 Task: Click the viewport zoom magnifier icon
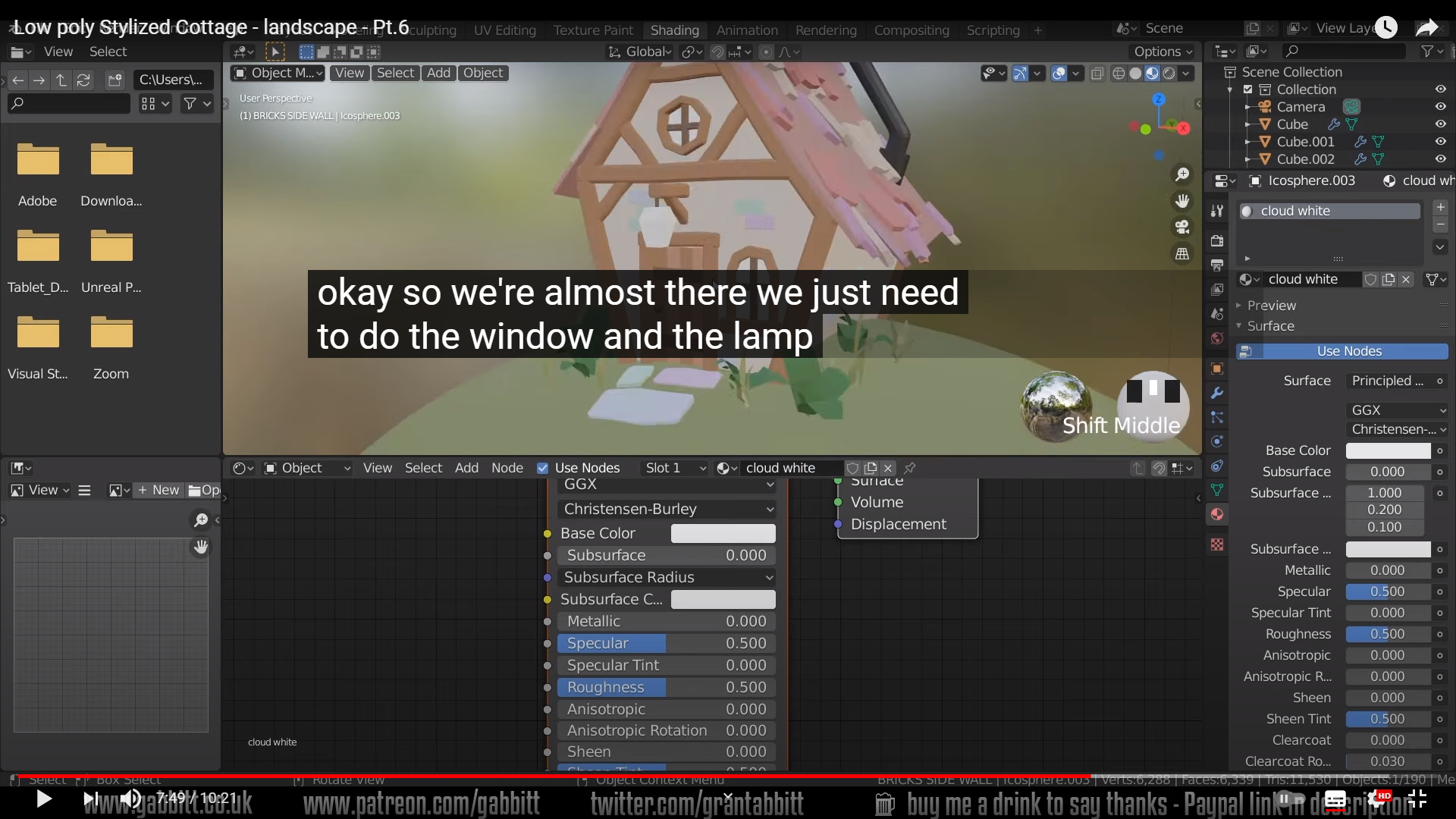[1181, 175]
